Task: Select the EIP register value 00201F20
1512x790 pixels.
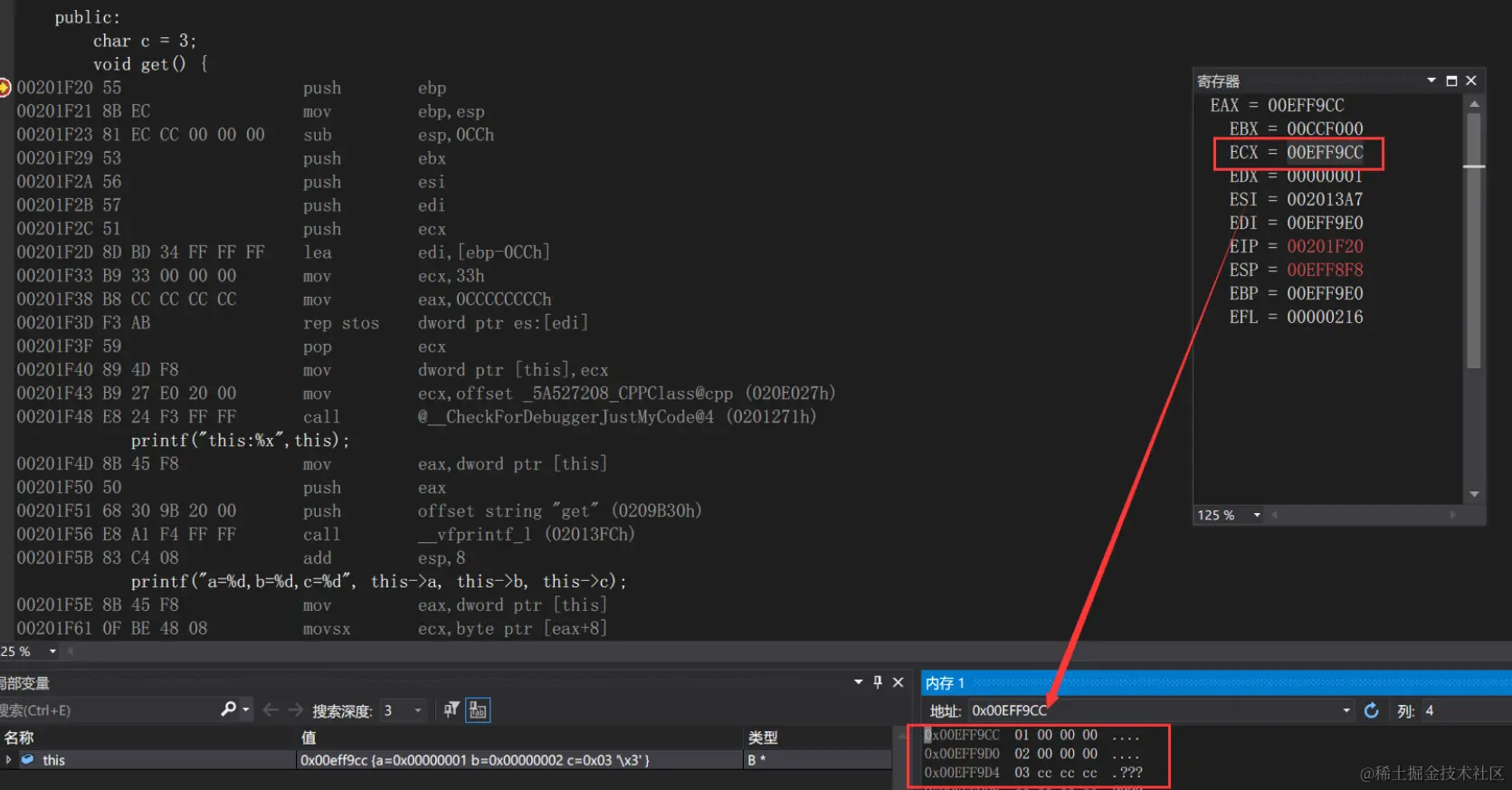Action: 1325,246
